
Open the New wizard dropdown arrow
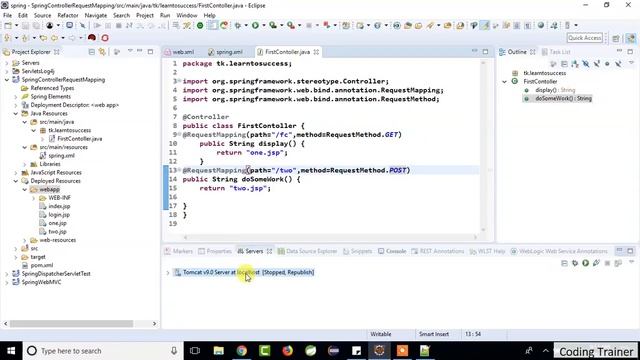point(16,25)
